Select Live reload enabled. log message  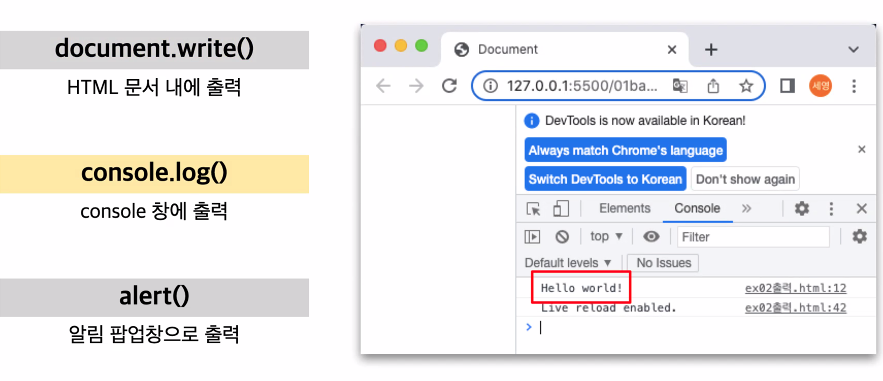pos(608,308)
